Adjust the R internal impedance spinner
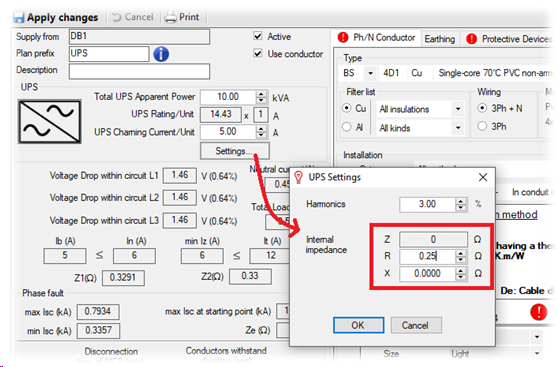Viewport: 557px width, 367px height. 460,256
